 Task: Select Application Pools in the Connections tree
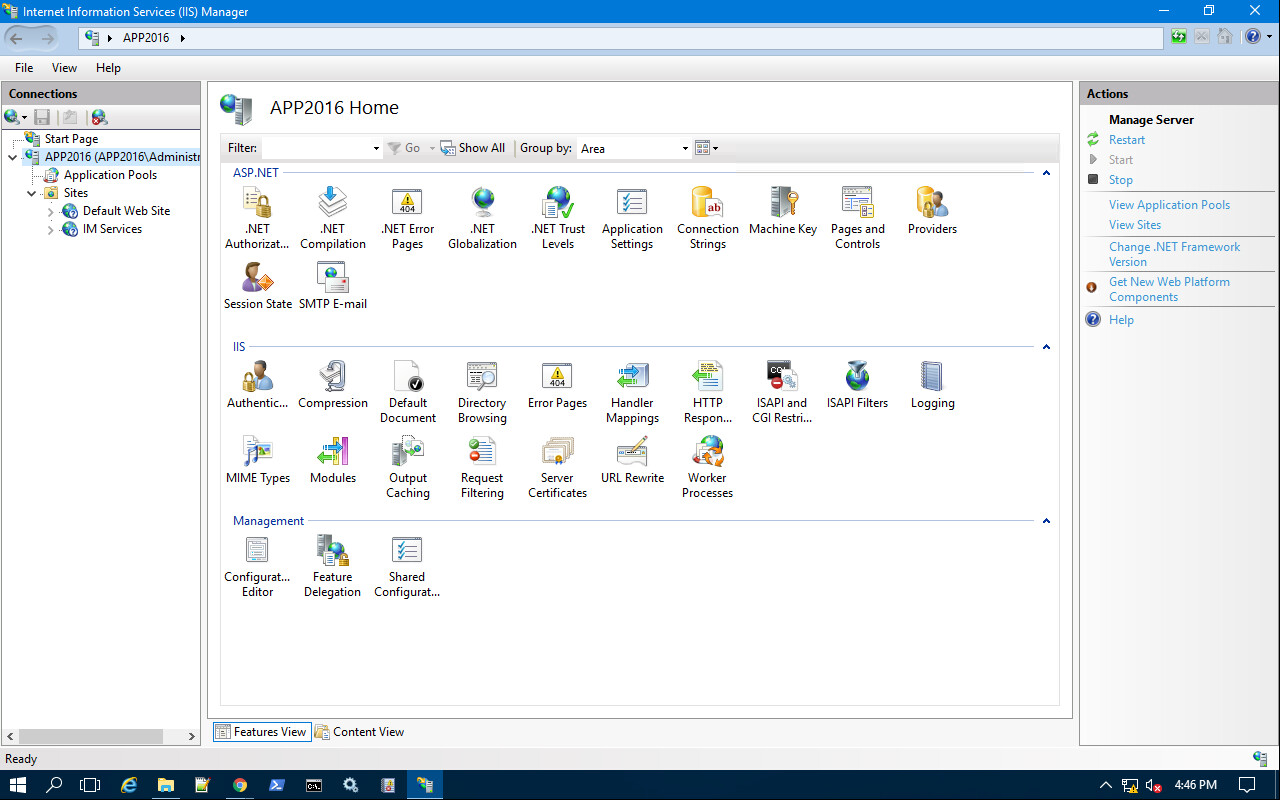[x=113, y=174]
